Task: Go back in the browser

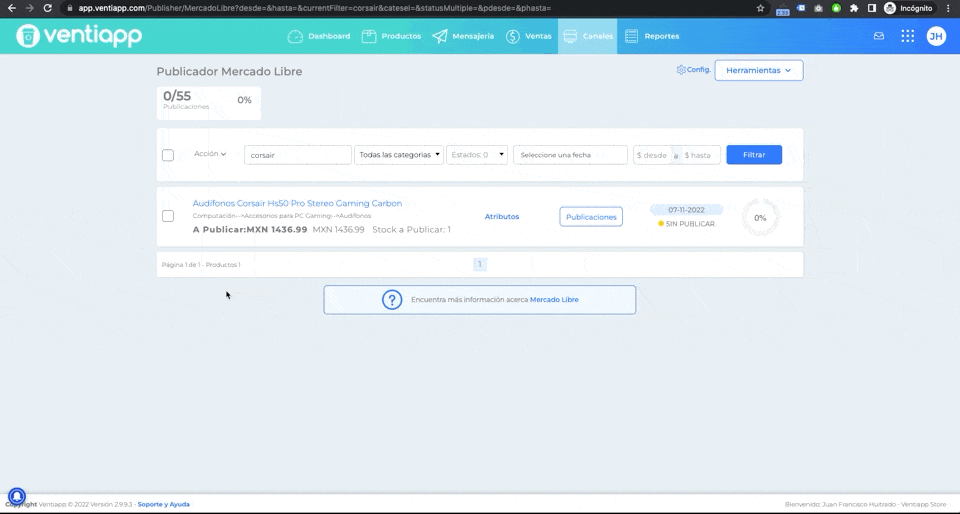Action: click(12, 8)
